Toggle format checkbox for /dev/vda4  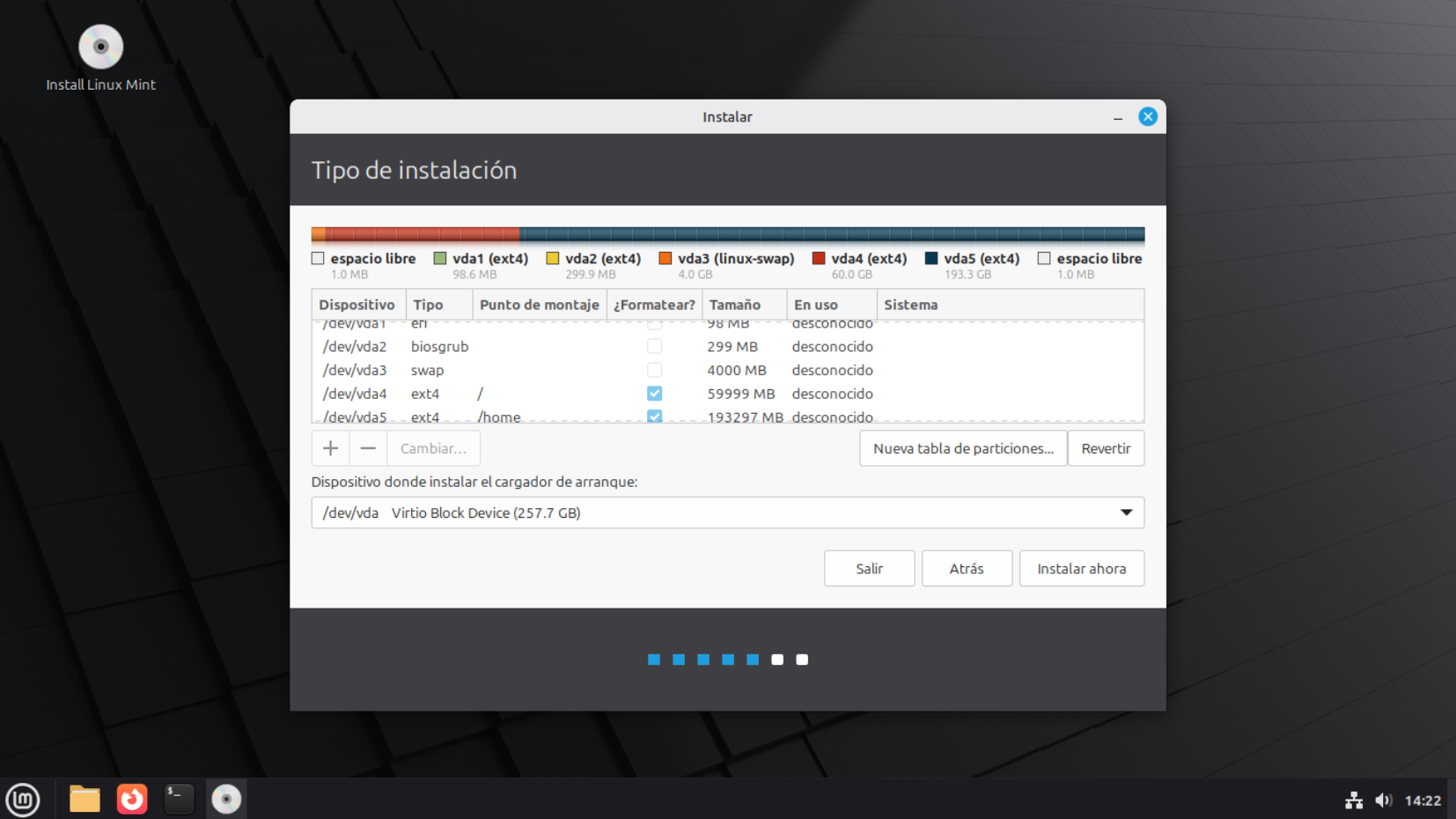pos(654,394)
